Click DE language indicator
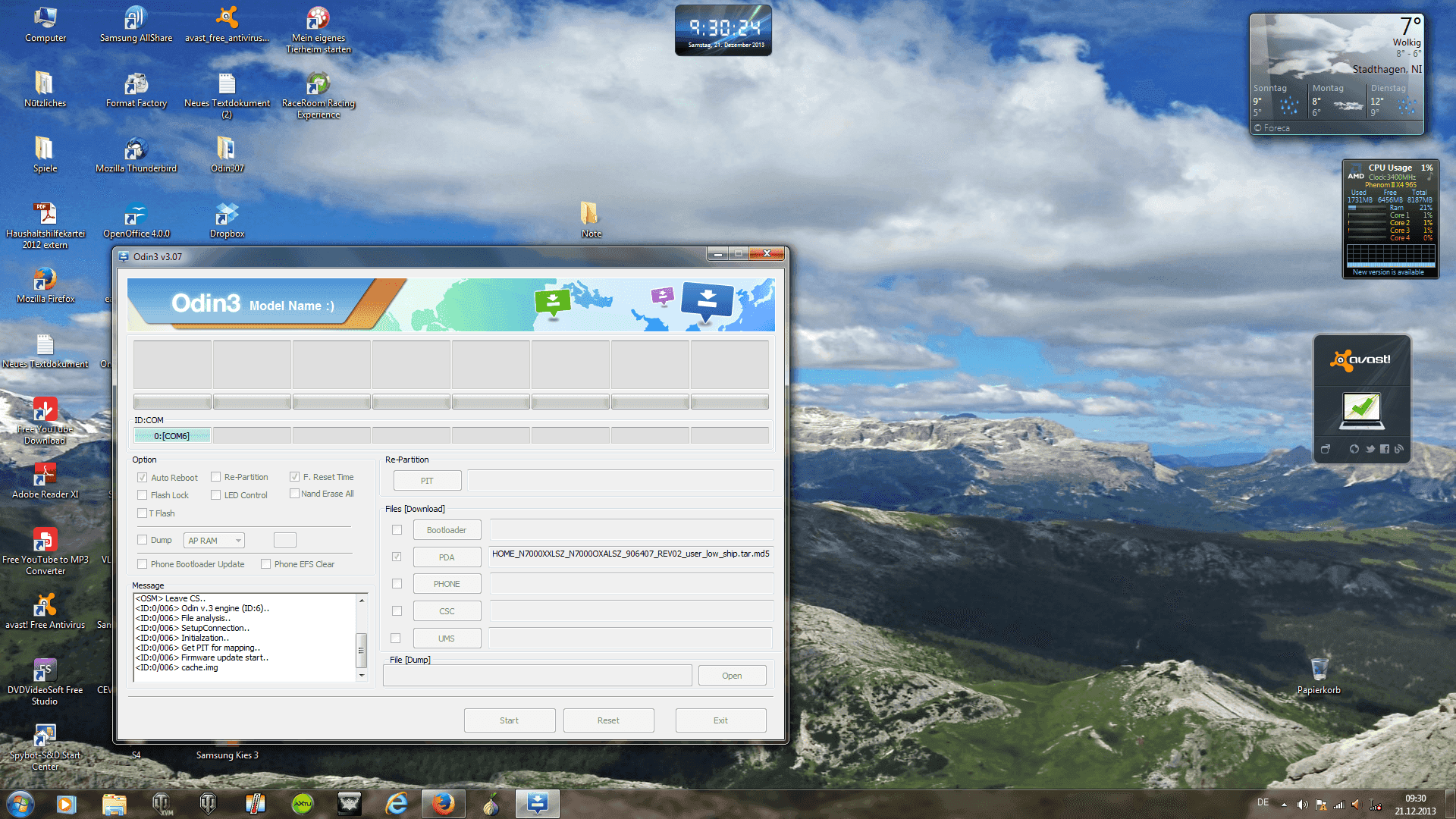This screenshot has width=1456, height=819. click(x=1263, y=802)
